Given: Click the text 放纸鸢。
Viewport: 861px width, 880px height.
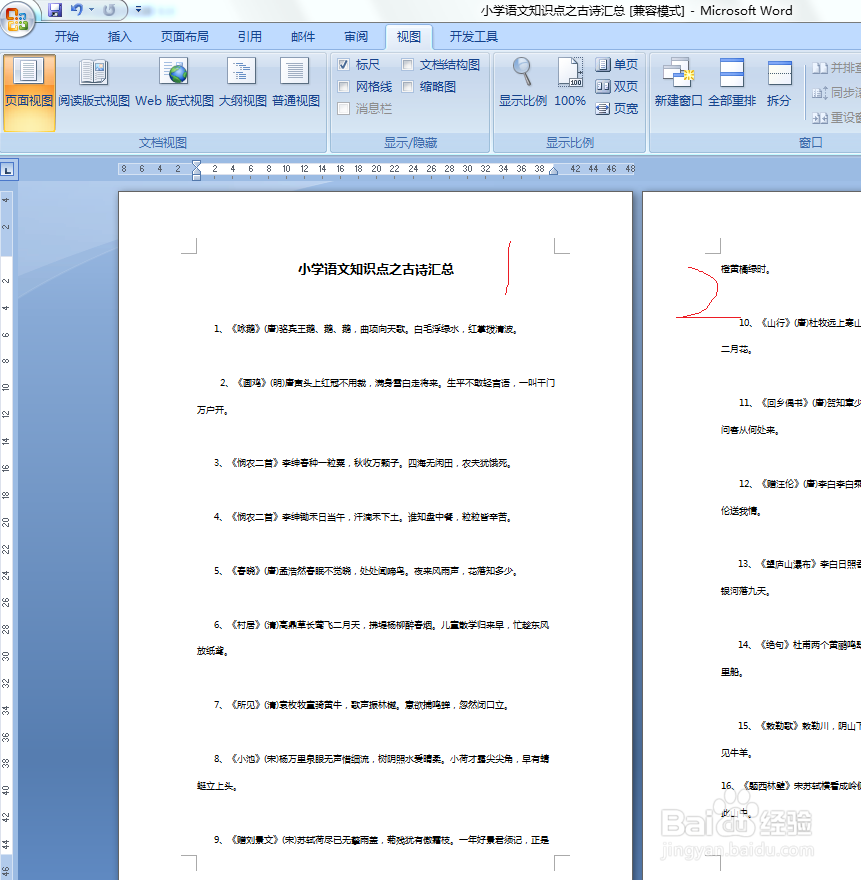Looking at the screenshot, I should tap(212, 651).
